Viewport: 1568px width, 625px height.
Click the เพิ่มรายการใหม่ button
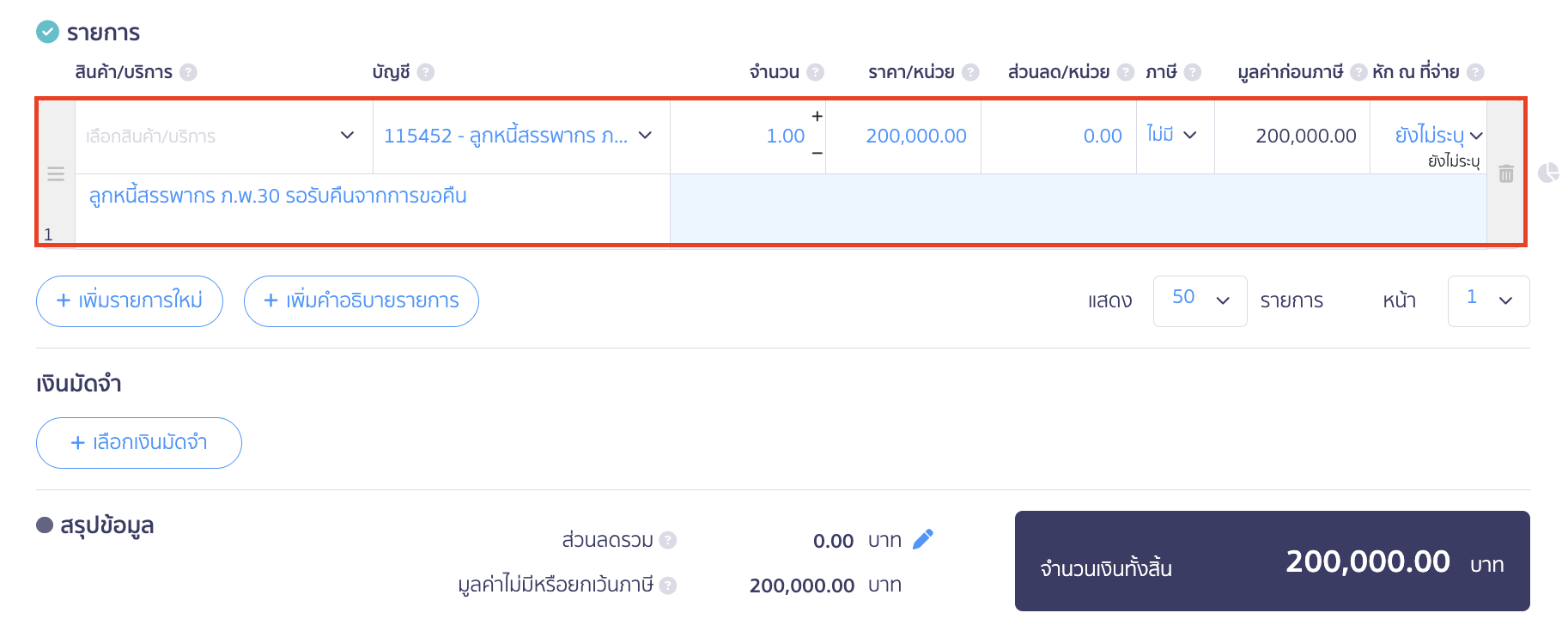click(129, 300)
